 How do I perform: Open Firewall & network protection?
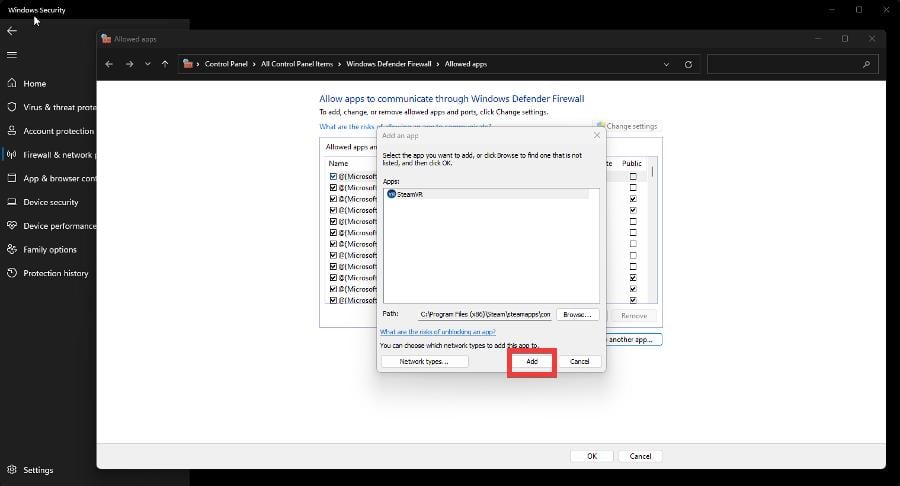pyautogui.click(x=60, y=155)
